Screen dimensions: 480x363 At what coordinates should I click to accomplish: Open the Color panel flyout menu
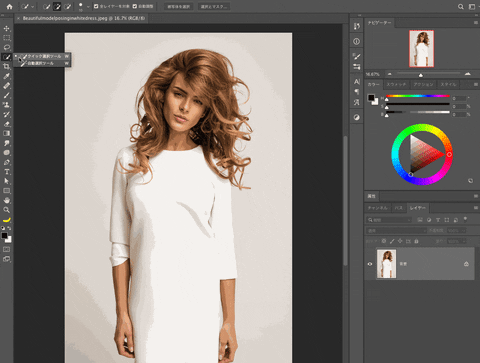476,84
